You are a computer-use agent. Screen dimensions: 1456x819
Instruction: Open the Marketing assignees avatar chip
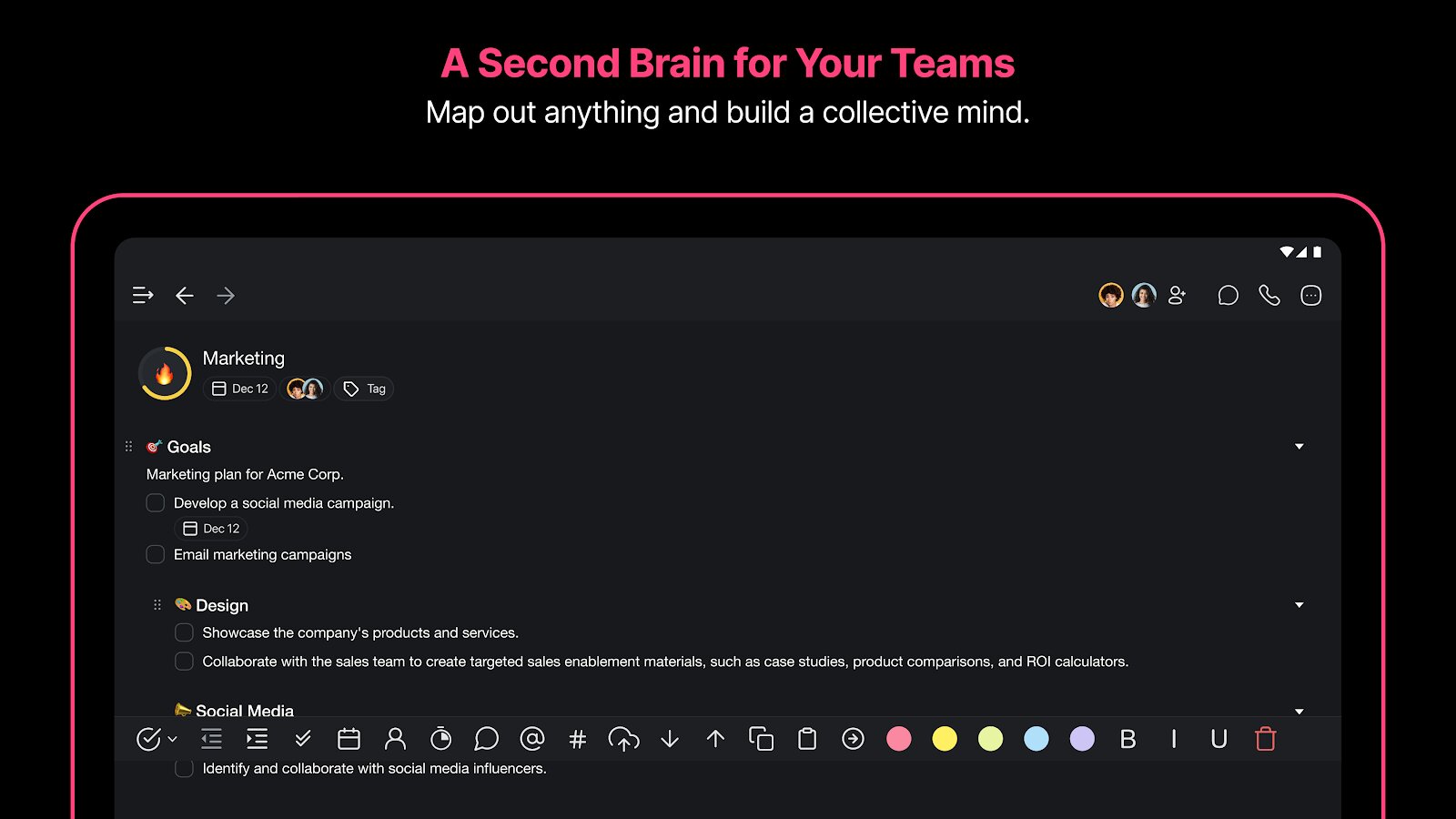pos(305,389)
